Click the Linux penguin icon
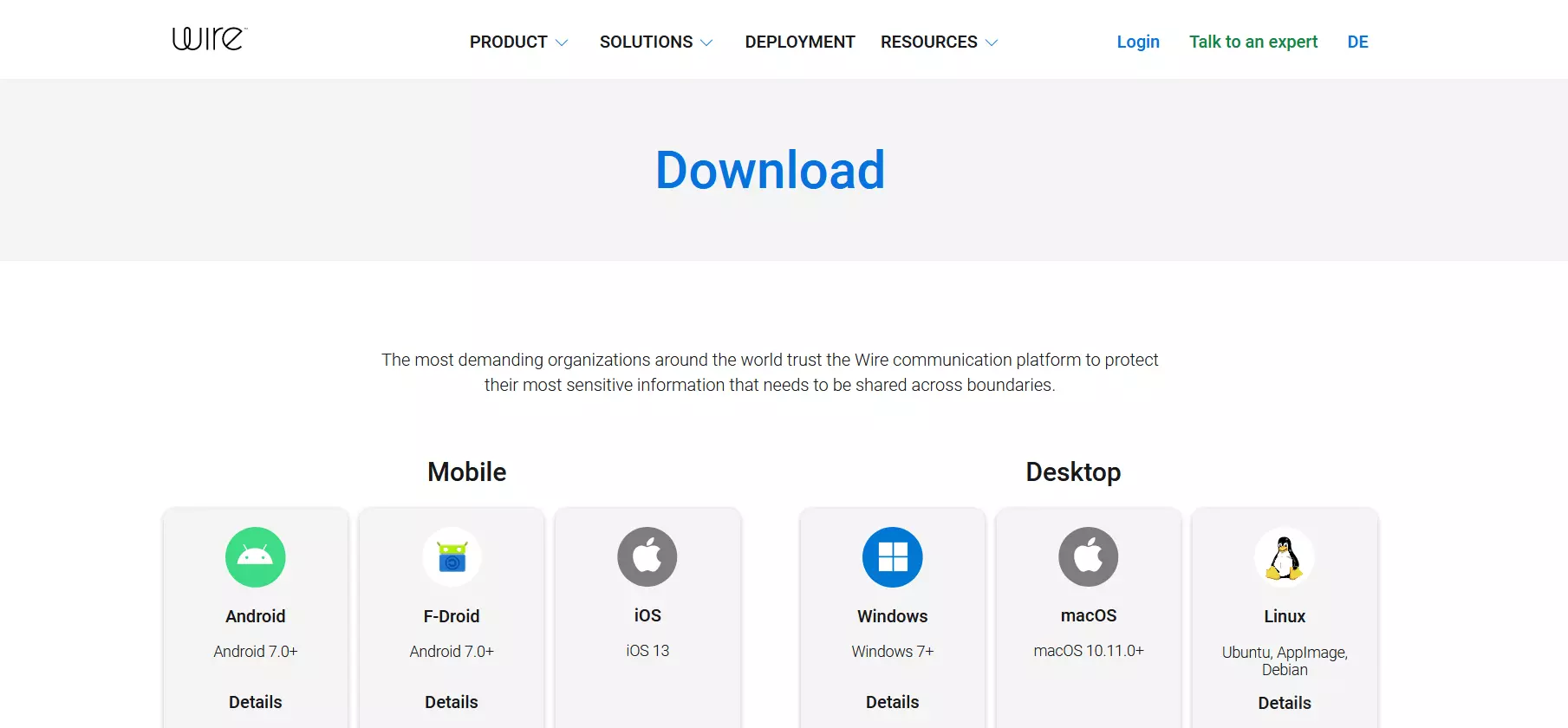 click(1285, 557)
